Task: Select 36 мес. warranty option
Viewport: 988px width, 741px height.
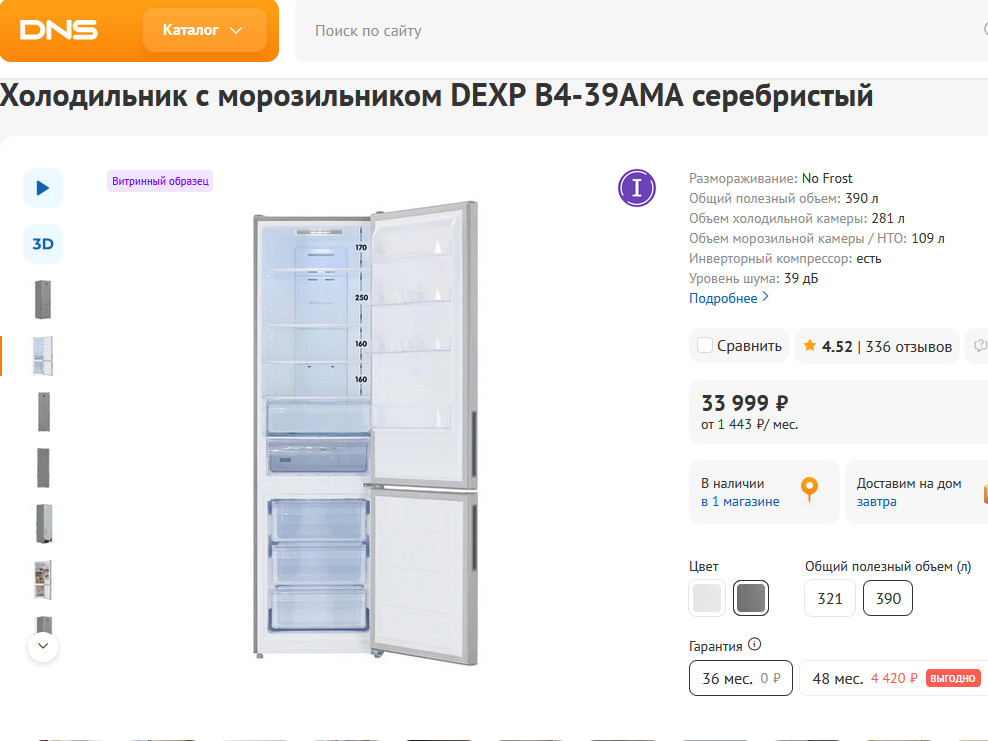Action: [x=740, y=678]
